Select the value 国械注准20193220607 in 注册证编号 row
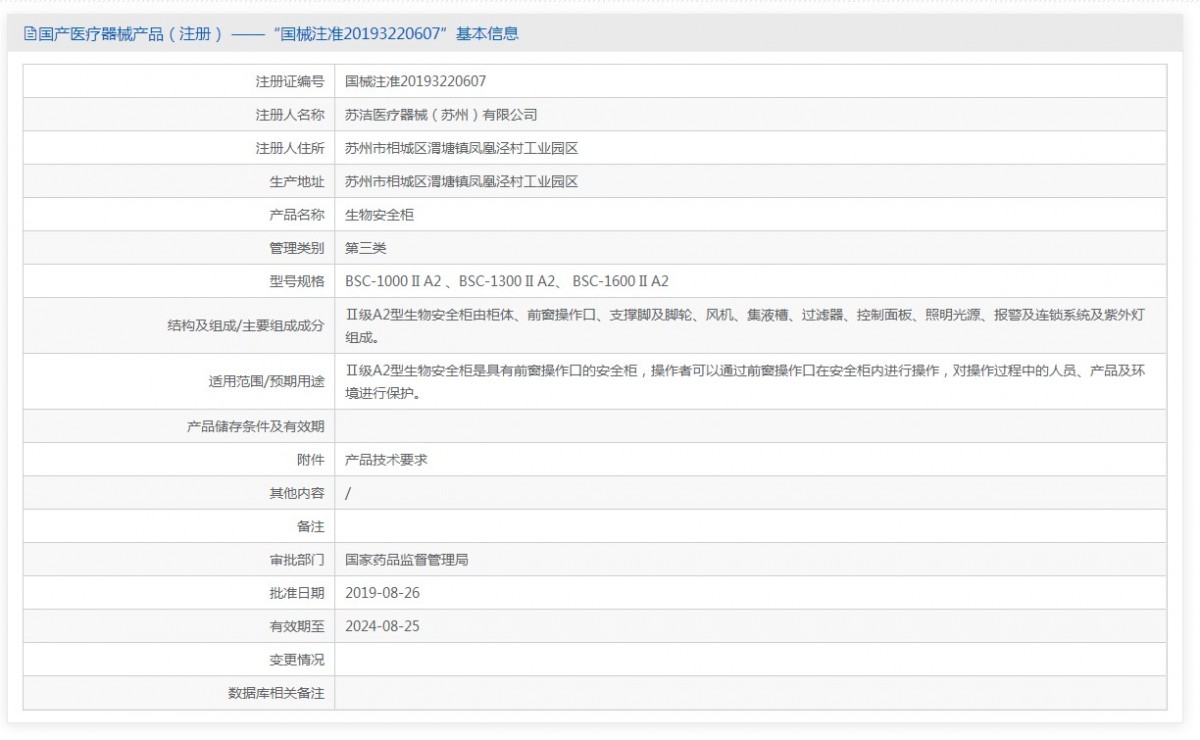This screenshot has width=1200, height=740. point(416,81)
